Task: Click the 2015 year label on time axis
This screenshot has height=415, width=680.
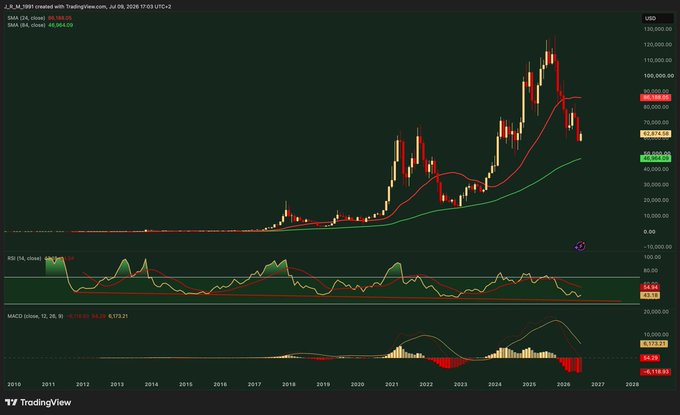Action: pyautogui.click(x=186, y=384)
